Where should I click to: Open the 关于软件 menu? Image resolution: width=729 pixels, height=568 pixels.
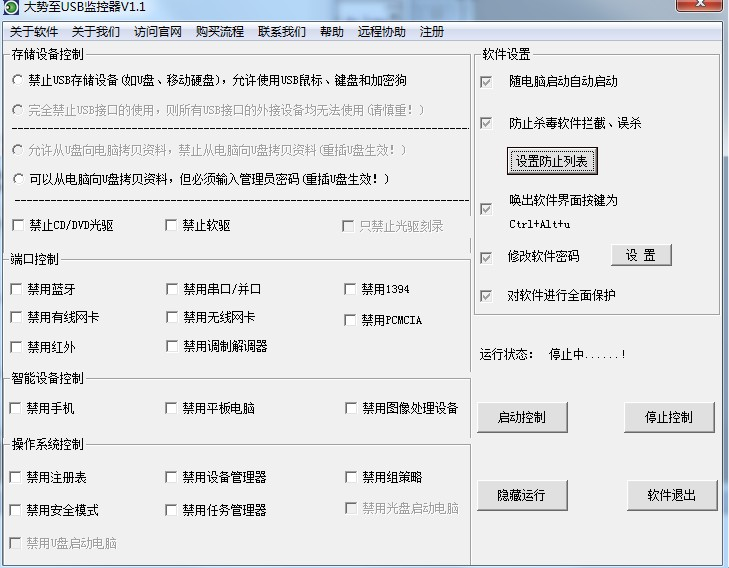pyautogui.click(x=34, y=32)
